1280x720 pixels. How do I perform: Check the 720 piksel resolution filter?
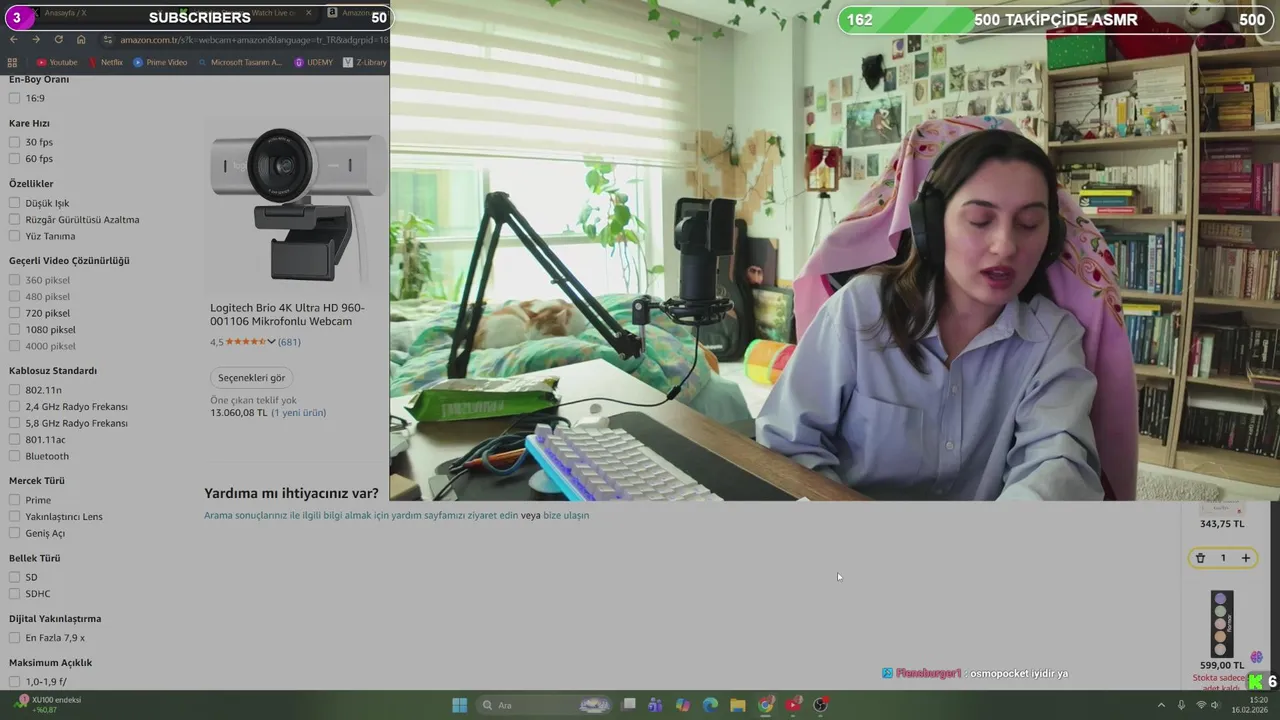pyautogui.click(x=14, y=313)
